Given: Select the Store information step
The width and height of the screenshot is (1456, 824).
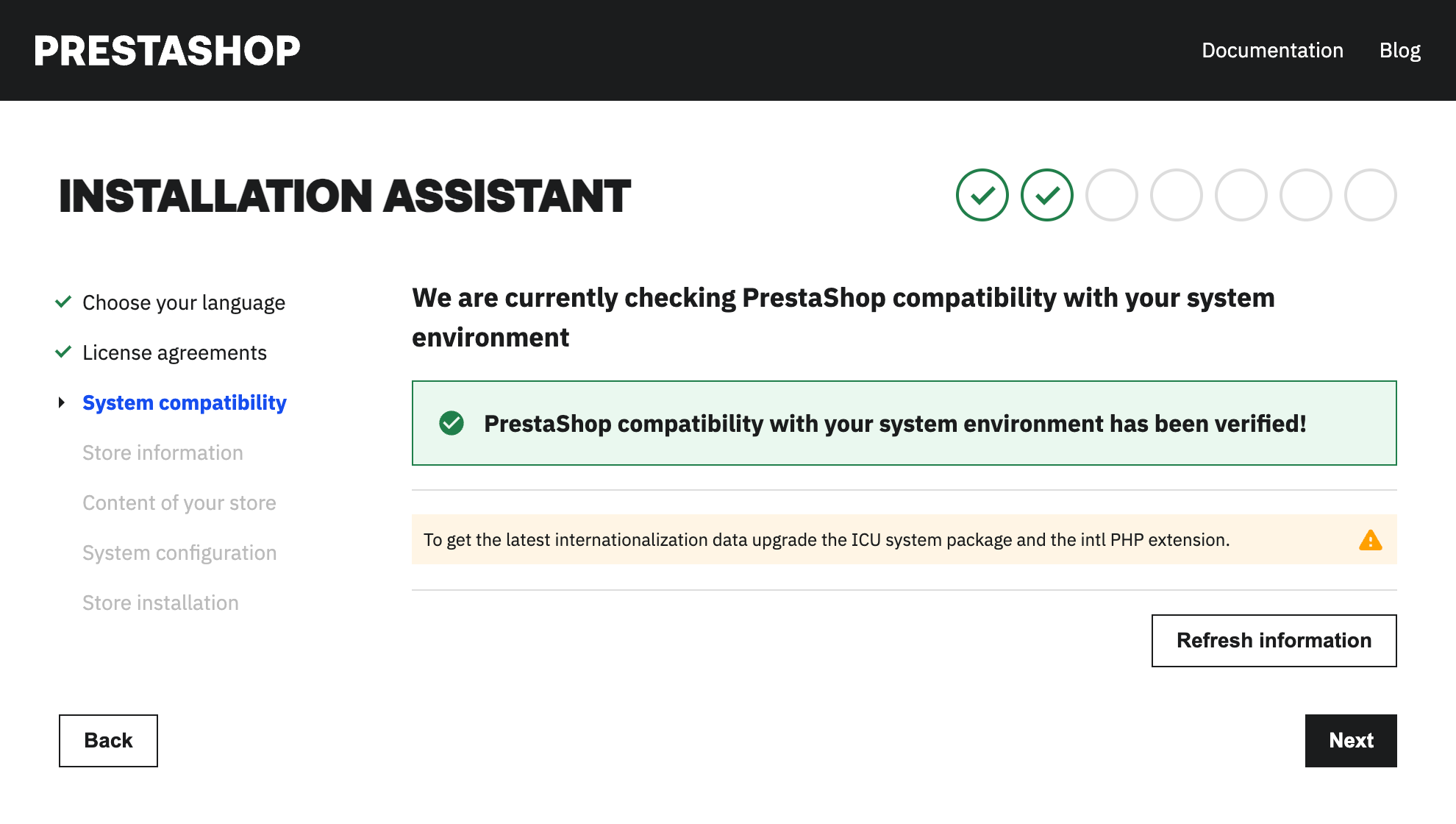Looking at the screenshot, I should 163,452.
